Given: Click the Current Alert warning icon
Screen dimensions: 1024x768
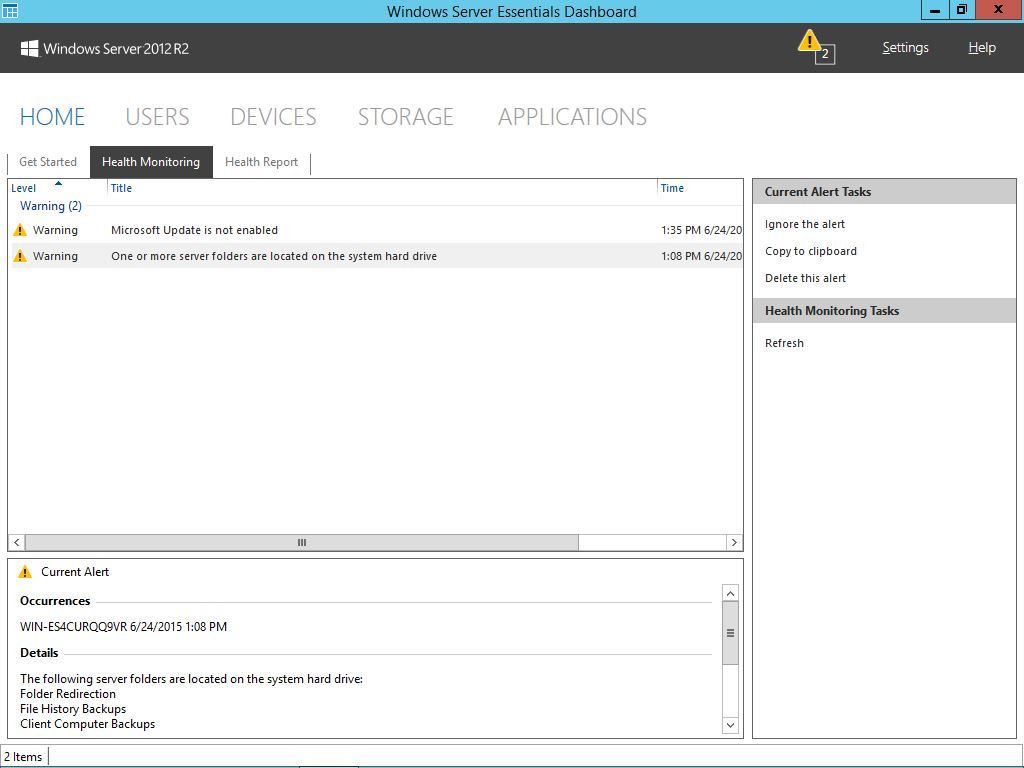Looking at the screenshot, I should point(26,572).
